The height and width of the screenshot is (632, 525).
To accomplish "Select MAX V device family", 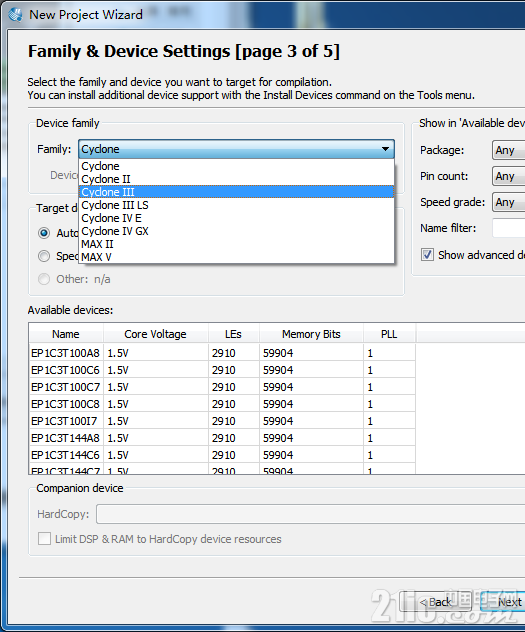I will tap(236, 257).
